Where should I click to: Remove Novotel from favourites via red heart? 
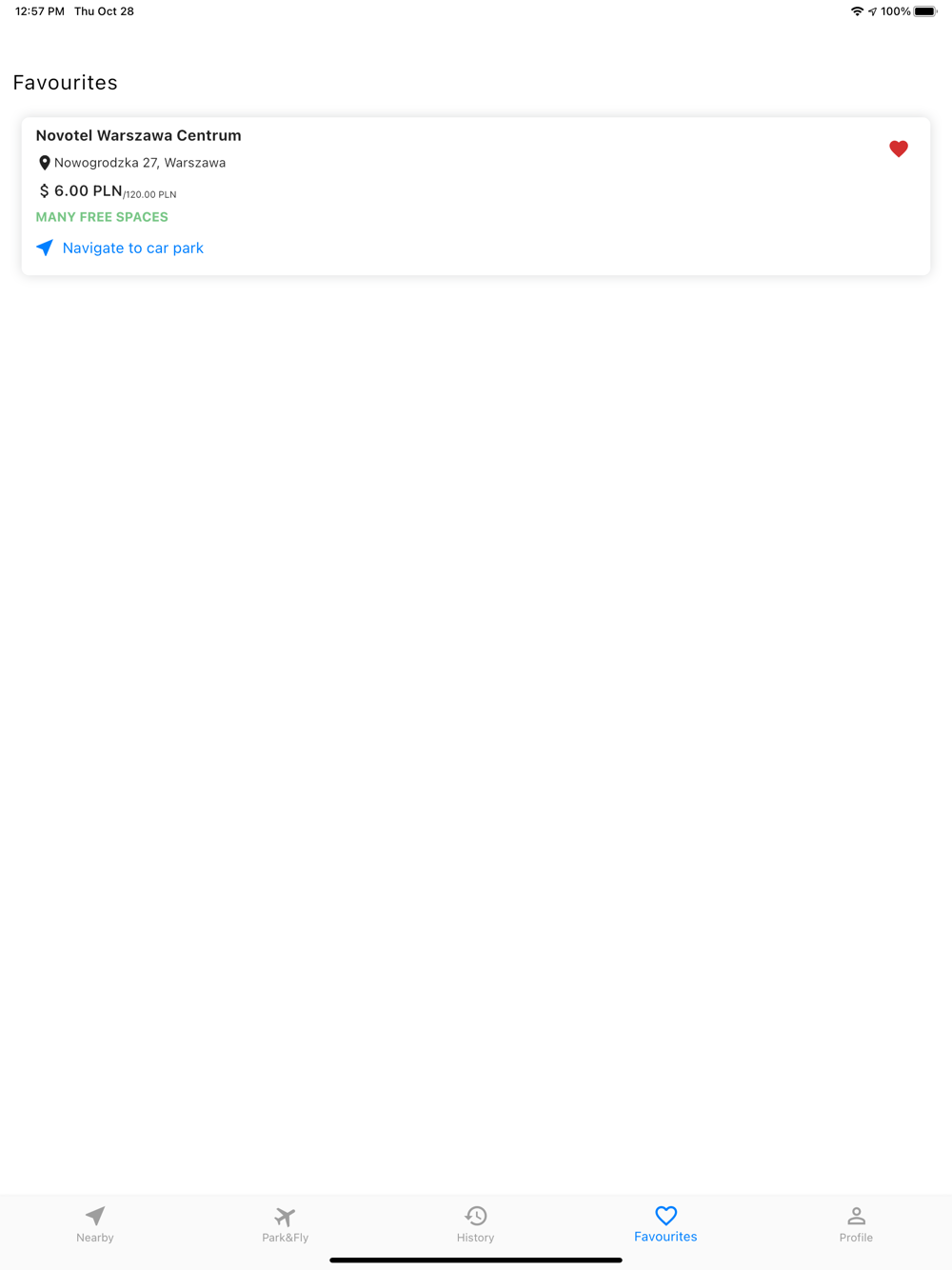(x=899, y=149)
